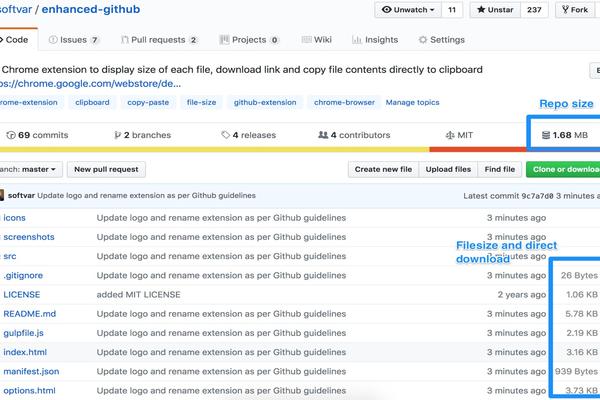The image size is (600, 400).
Task: Click the yellow language bar segment
Action: tap(215, 149)
